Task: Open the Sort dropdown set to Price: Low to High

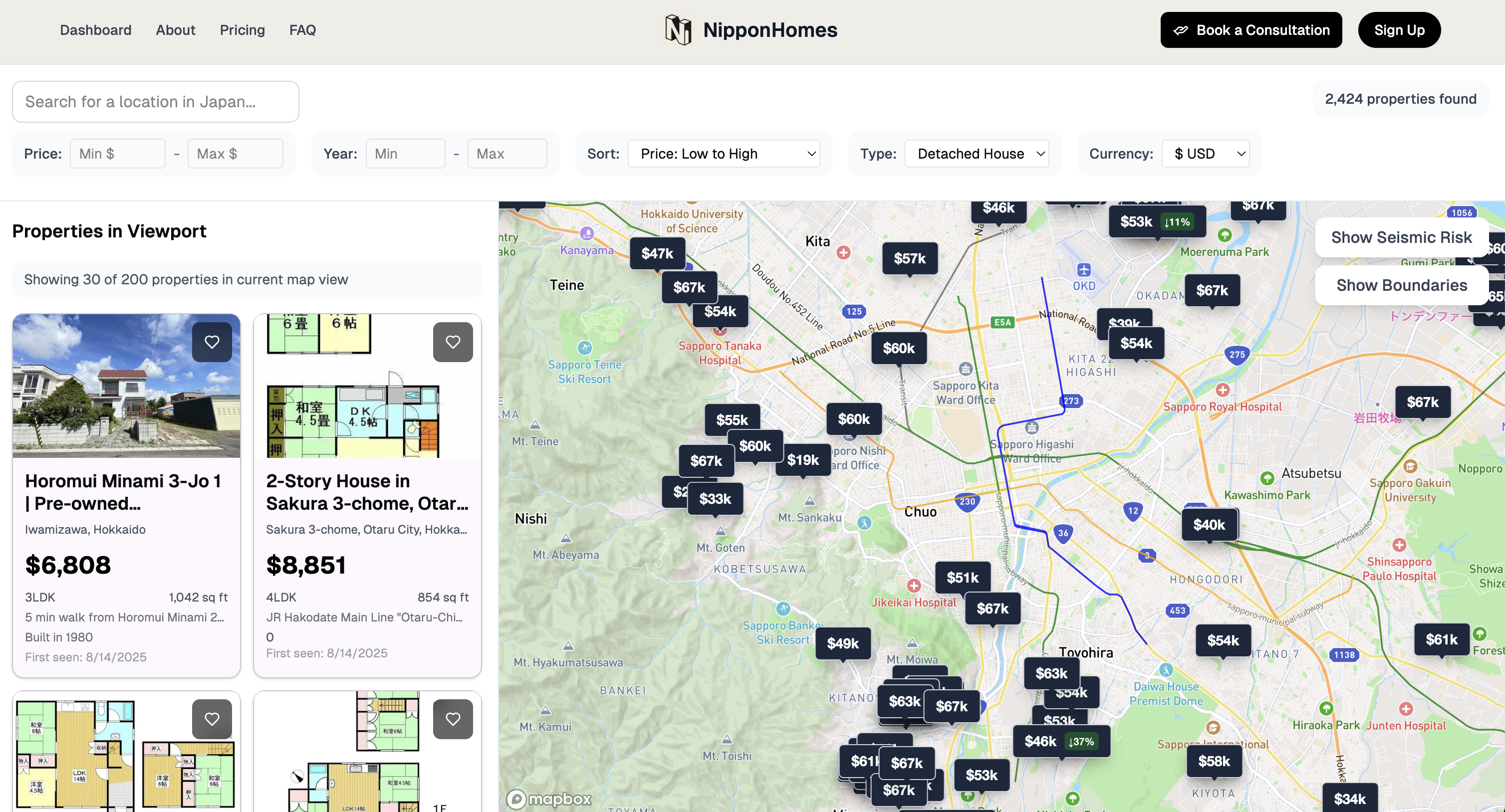Action: 725,153
